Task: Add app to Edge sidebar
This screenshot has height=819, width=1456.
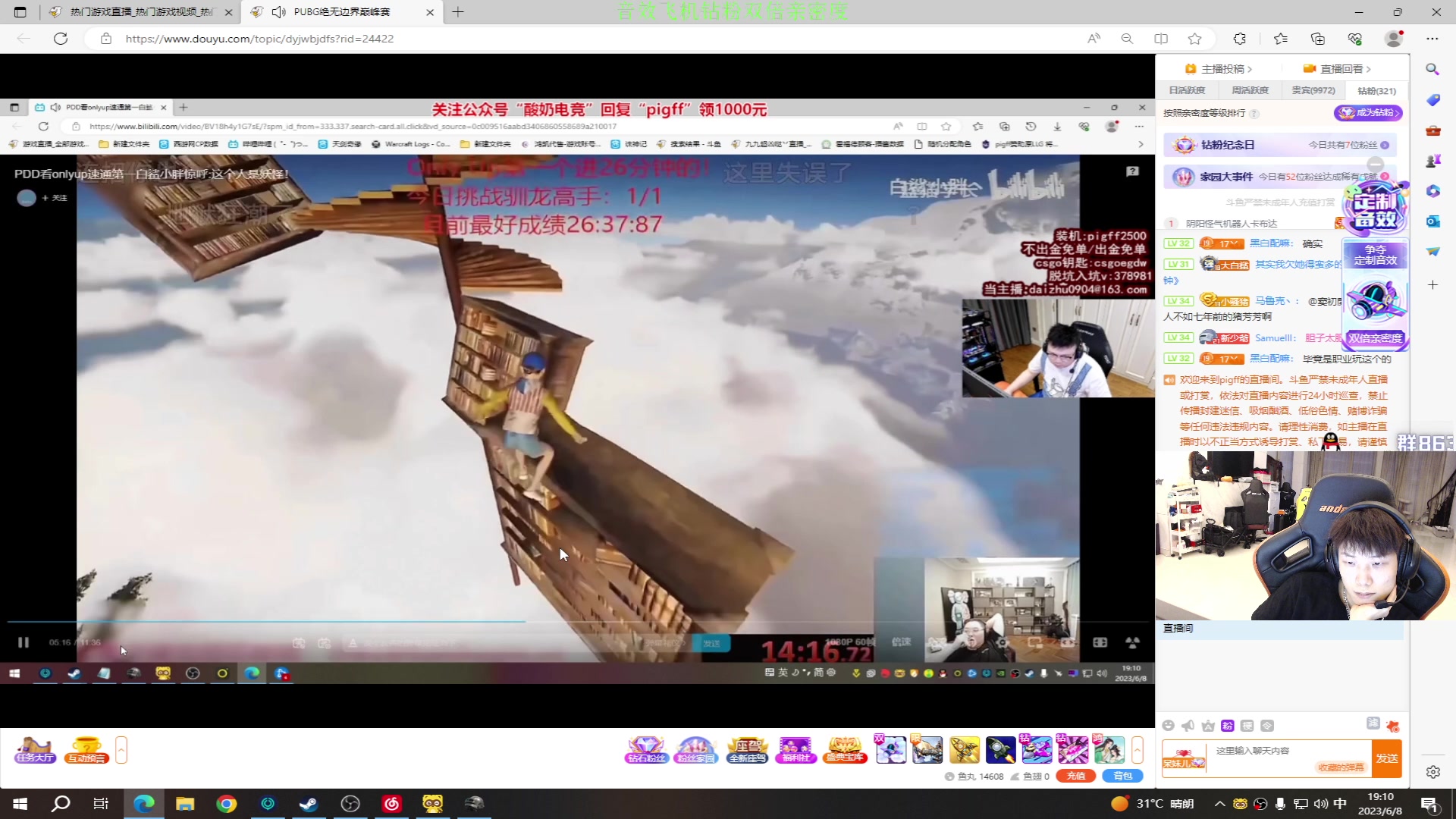Action: (x=1432, y=285)
